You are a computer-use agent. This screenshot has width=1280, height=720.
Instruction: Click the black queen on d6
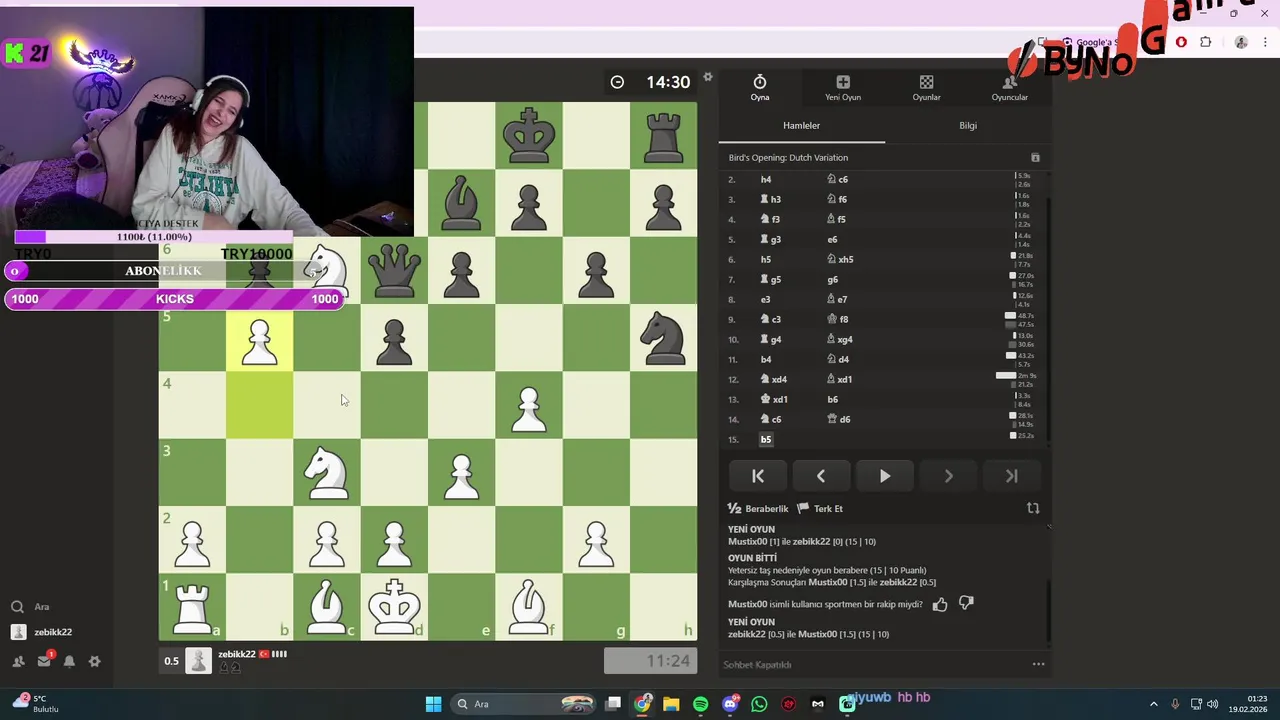click(x=394, y=271)
